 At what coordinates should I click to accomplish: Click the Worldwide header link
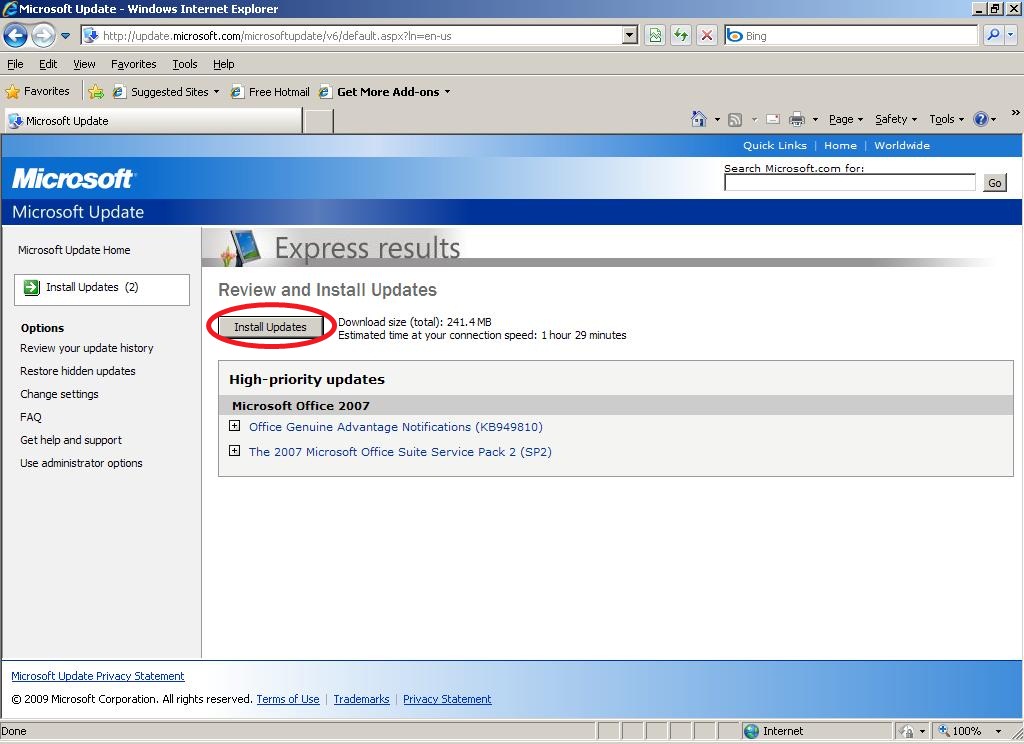902,146
